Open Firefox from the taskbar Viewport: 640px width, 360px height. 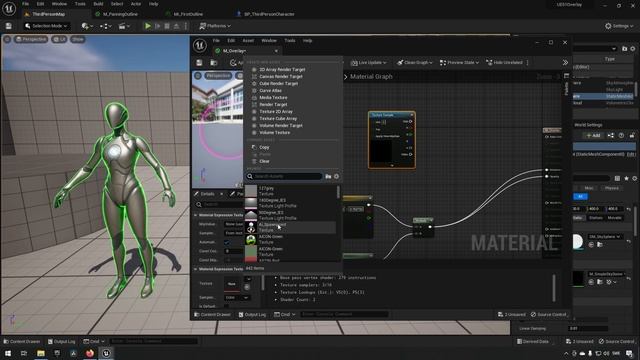90,353
